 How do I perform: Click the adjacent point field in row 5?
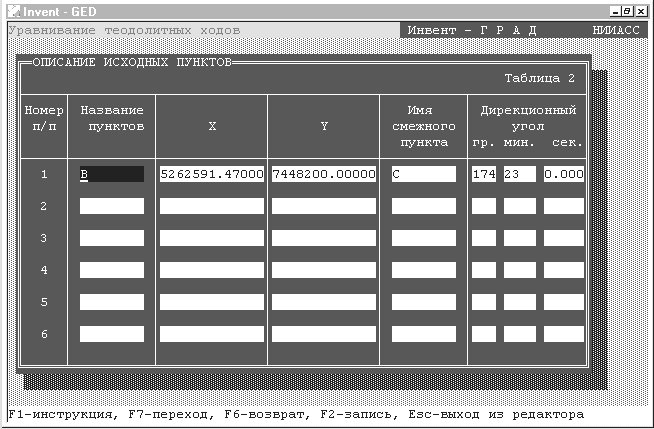tap(424, 302)
